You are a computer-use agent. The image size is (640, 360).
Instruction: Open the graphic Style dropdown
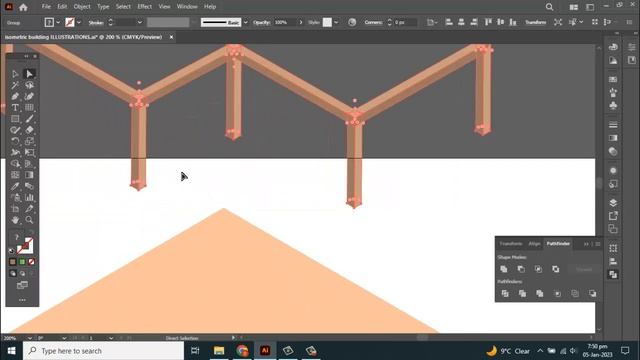pos(336,22)
